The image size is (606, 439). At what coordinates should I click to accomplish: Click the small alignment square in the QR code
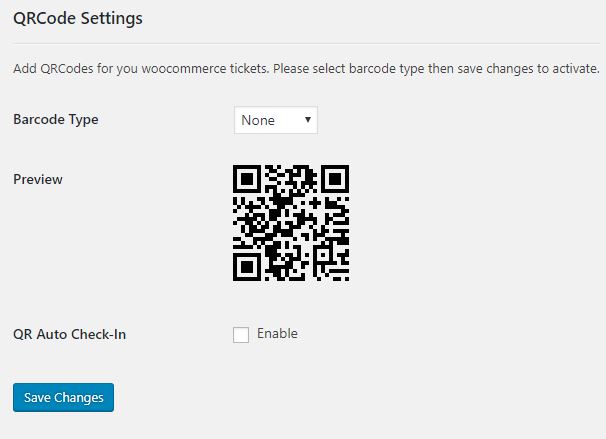(x=322, y=255)
